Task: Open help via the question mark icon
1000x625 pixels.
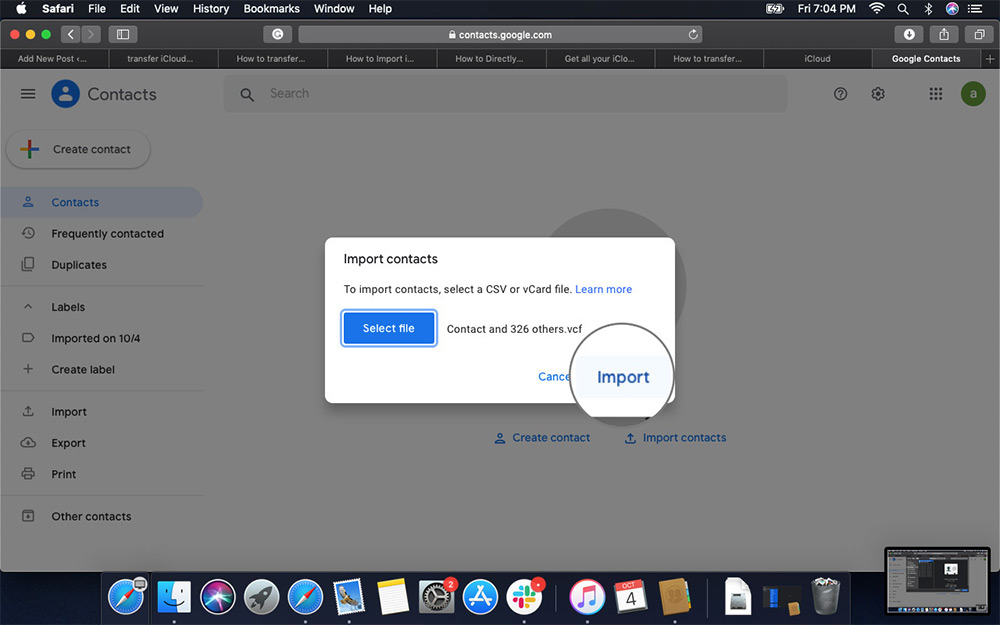Action: click(x=840, y=93)
